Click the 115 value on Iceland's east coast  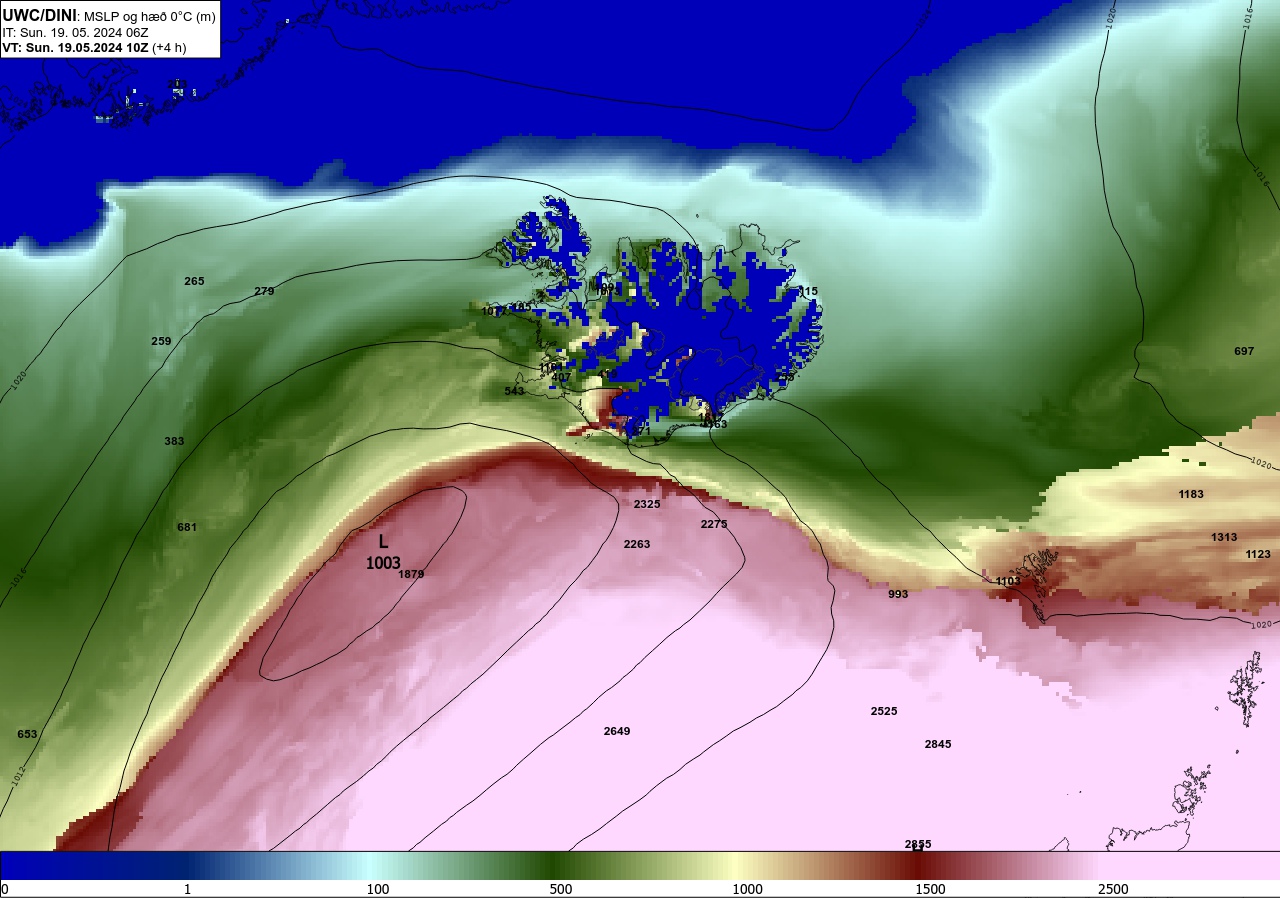click(808, 291)
